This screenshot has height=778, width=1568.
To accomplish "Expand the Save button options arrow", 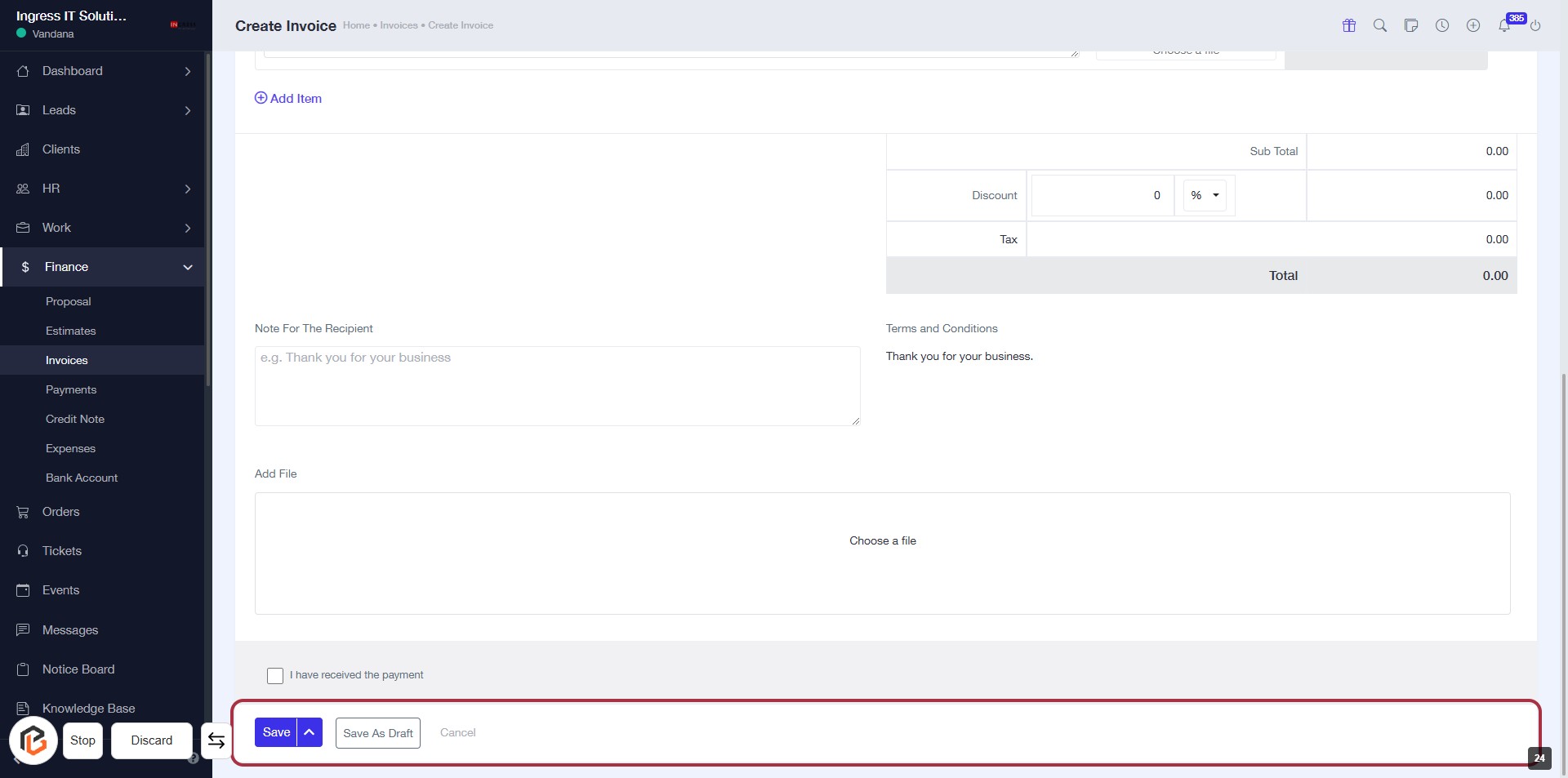I will tap(310, 732).
